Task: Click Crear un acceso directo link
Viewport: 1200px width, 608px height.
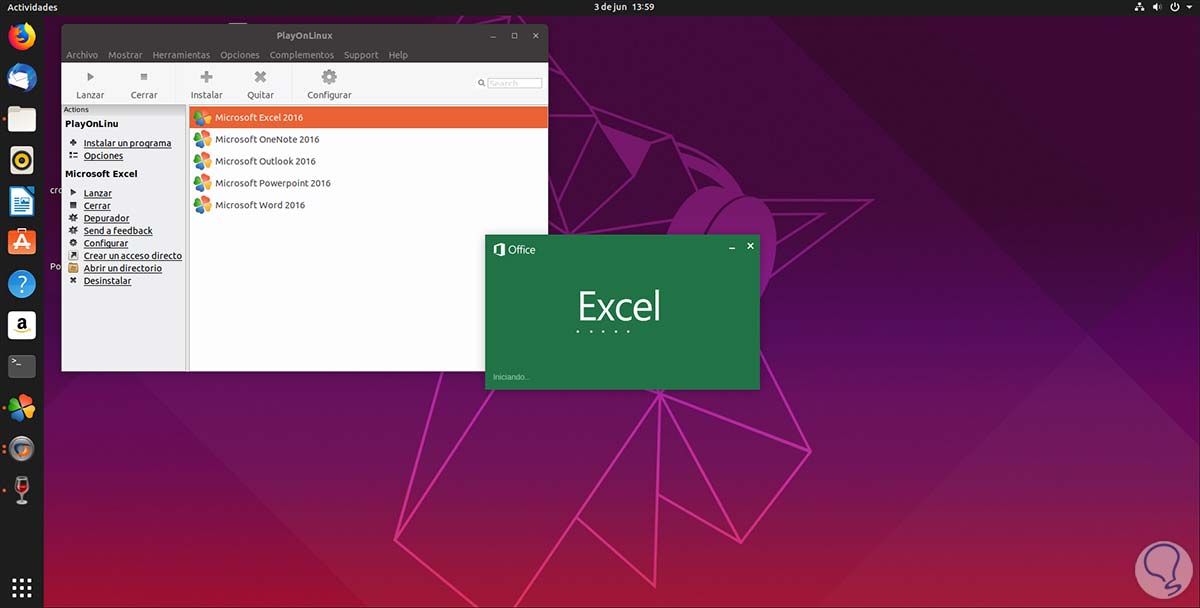Action: click(x=132, y=256)
